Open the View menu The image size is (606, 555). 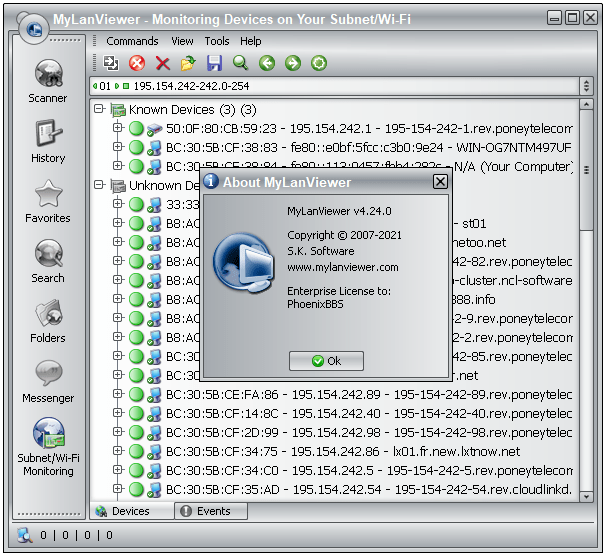tap(182, 41)
